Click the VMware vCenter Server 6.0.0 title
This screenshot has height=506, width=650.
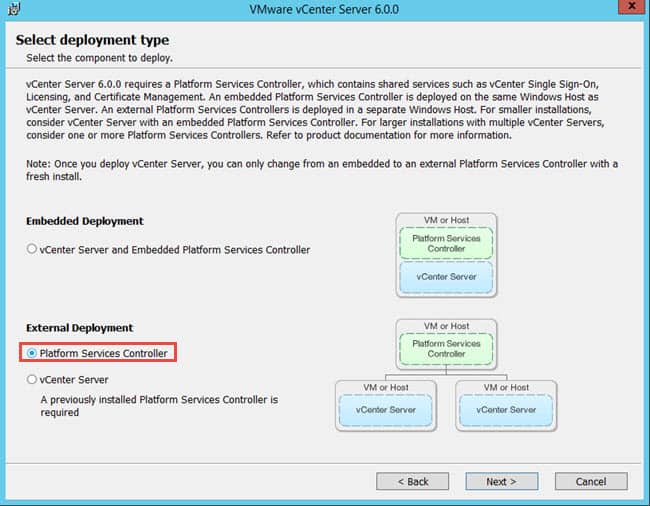point(324,9)
